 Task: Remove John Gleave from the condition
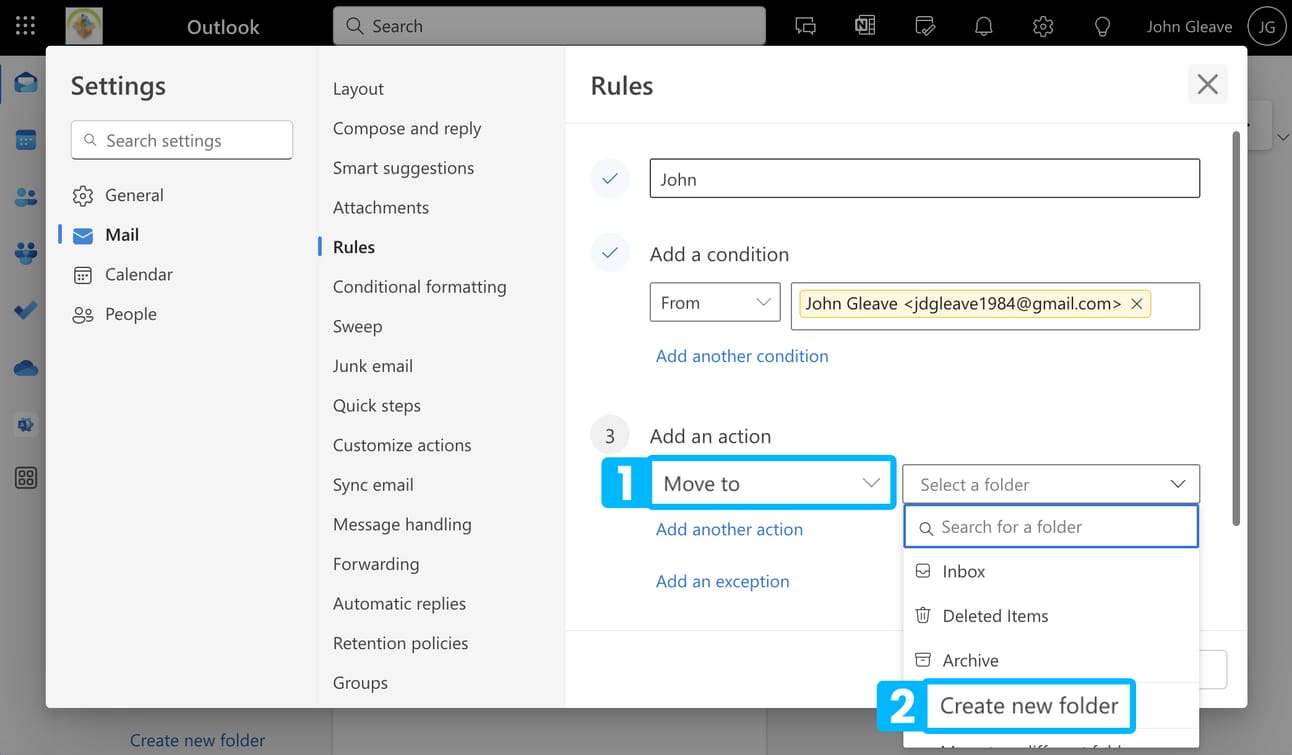(1137, 304)
